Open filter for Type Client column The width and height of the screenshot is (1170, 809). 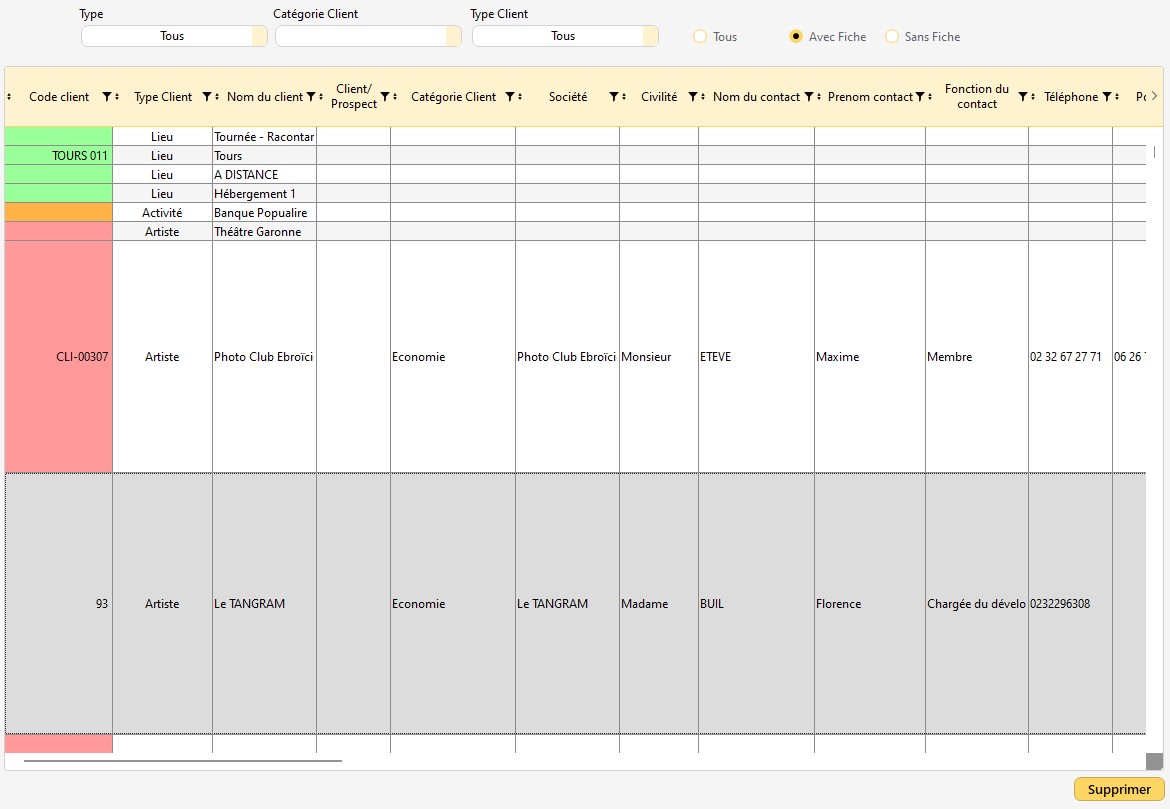click(206, 97)
